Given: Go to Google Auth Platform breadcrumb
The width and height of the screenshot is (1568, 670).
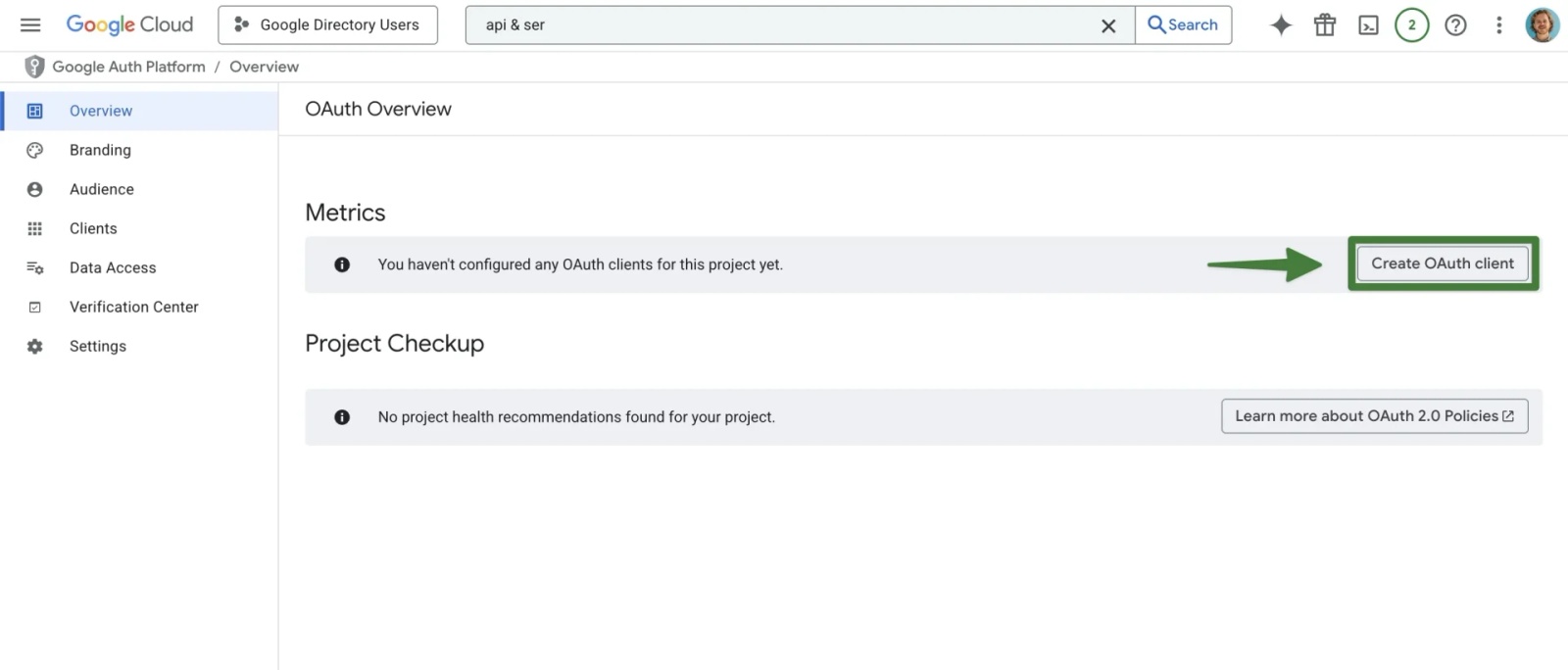Looking at the screenshot, I should tap(128, 67).
